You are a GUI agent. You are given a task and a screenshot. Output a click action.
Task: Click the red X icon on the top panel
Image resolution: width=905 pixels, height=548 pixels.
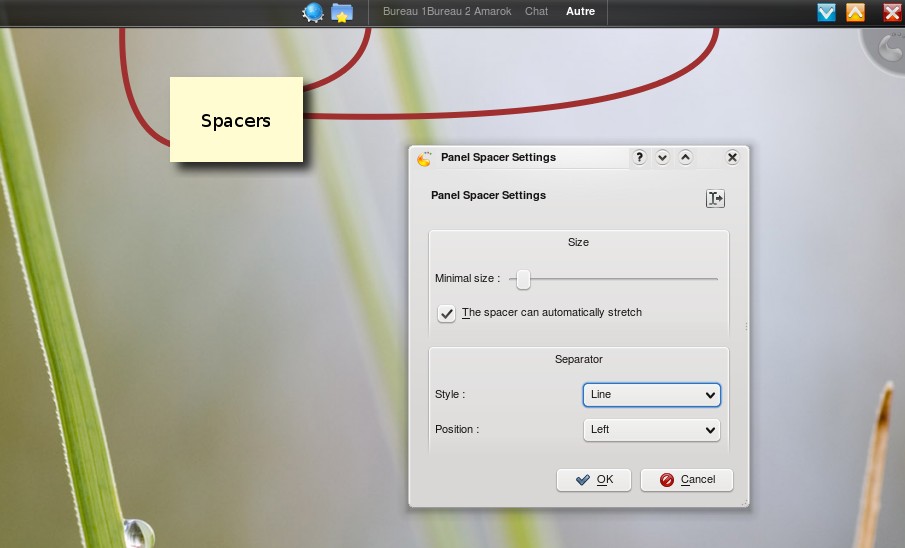tap(892, 12)
